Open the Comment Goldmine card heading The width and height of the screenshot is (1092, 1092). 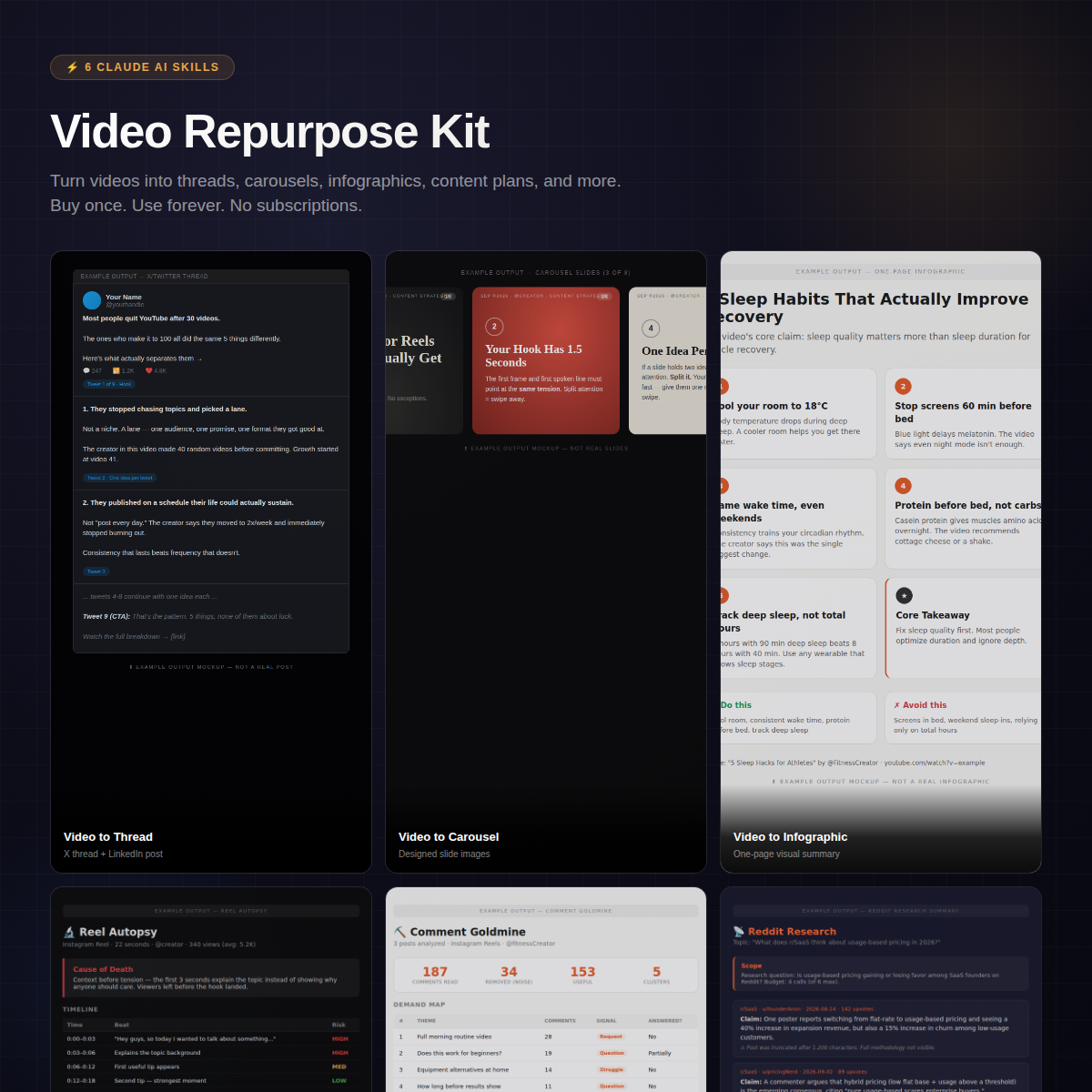[x=468, y=933]
